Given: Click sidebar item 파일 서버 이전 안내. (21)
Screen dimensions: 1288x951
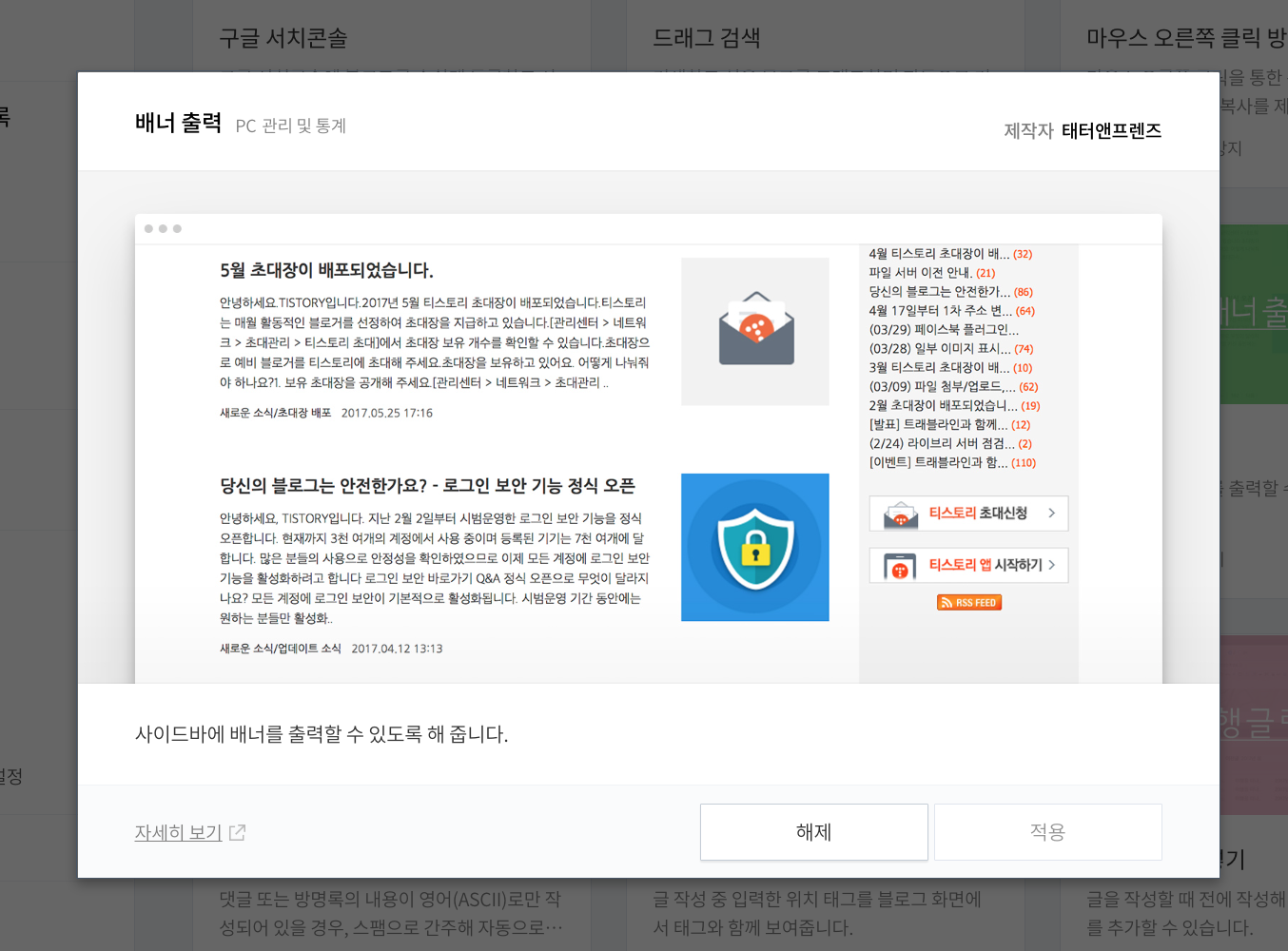Looking at the screenshot, I should 931,273.
